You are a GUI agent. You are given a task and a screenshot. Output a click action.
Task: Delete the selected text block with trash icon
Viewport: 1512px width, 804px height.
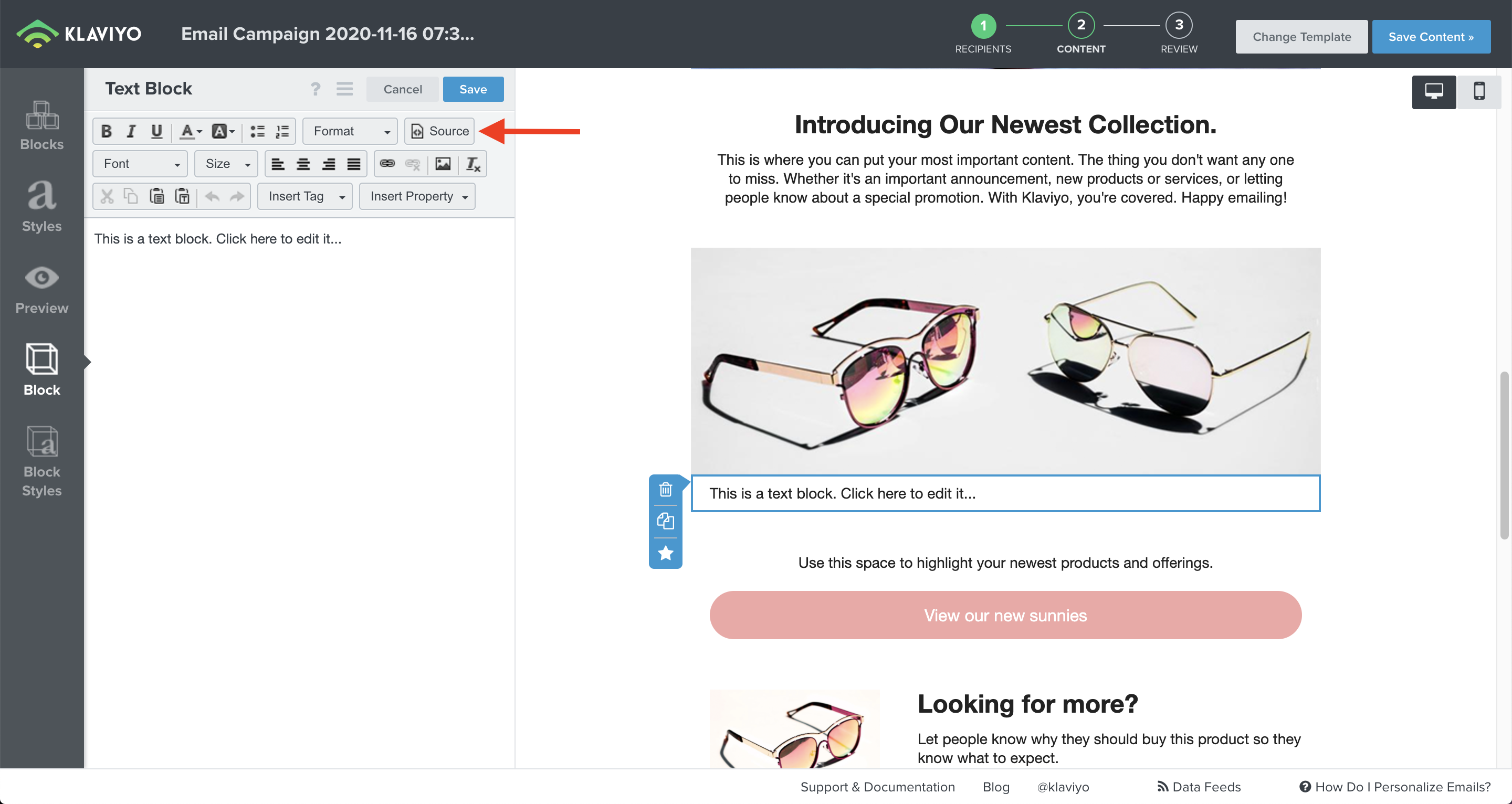665,490
